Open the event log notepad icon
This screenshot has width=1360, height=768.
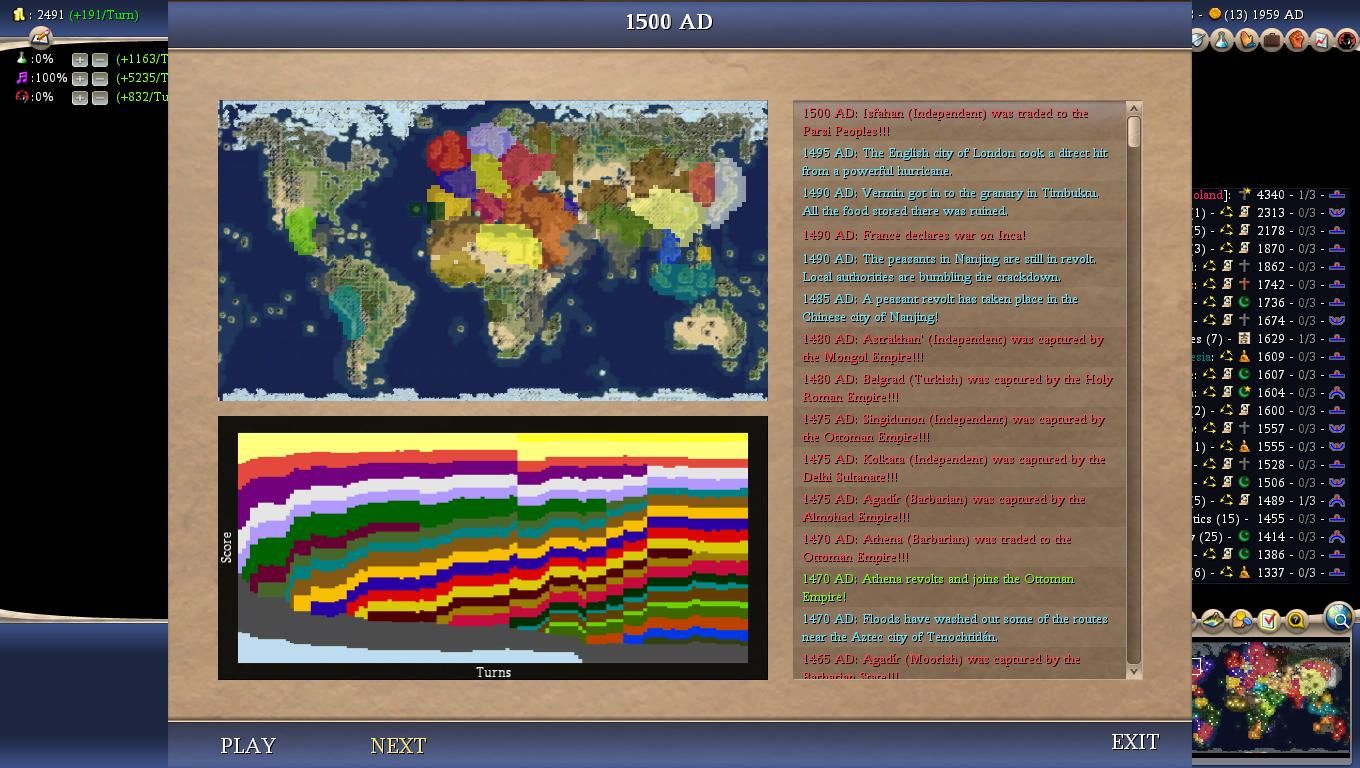pyautogui.click(x=40, y=37)
